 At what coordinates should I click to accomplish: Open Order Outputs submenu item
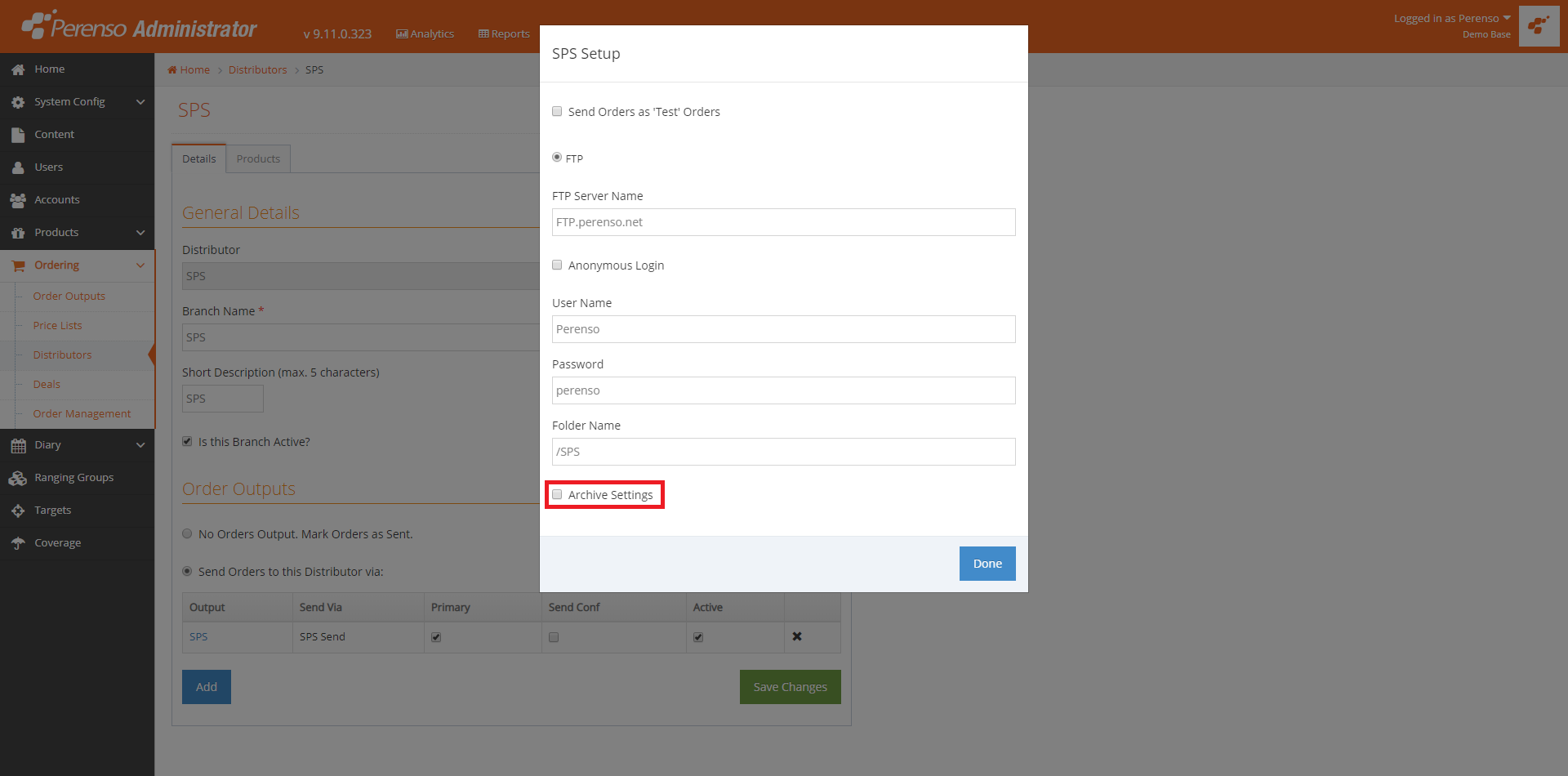pos(69,296)
